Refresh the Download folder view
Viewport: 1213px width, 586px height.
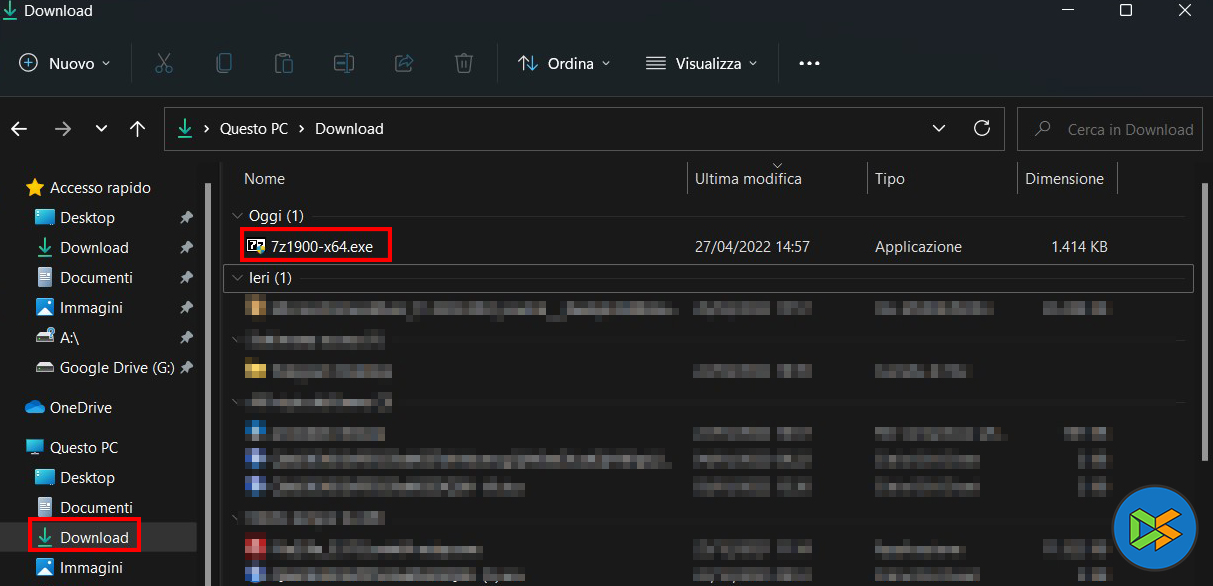982,128
